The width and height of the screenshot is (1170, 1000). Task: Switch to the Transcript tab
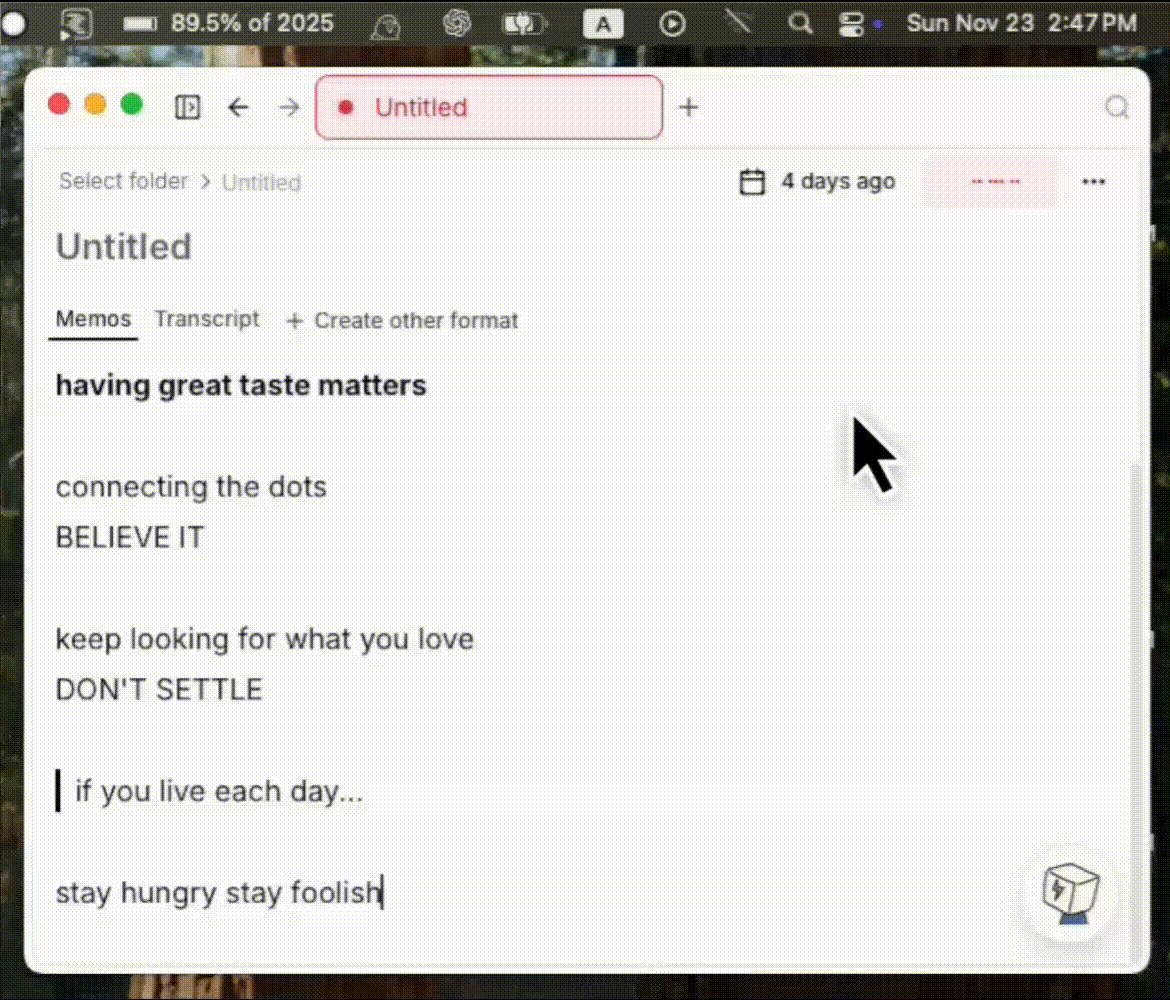pos(207,319)
